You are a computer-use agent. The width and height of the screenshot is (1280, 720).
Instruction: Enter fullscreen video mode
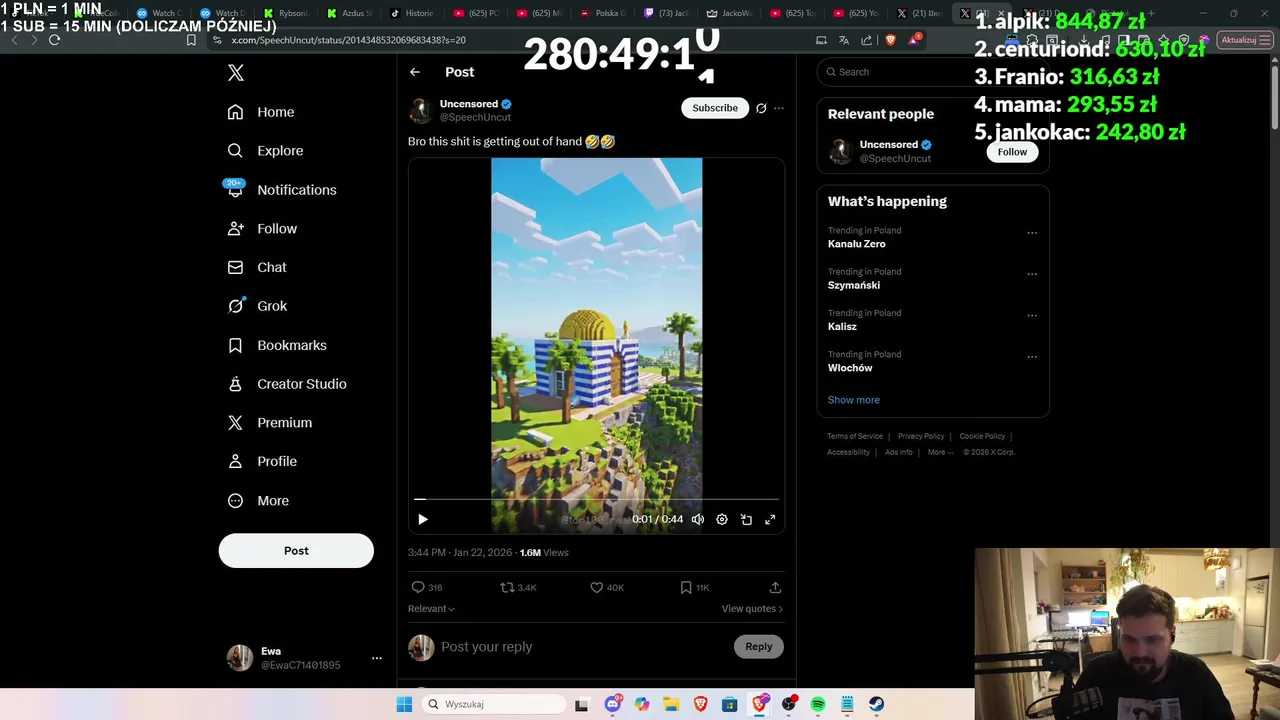(x=770, y=519)
